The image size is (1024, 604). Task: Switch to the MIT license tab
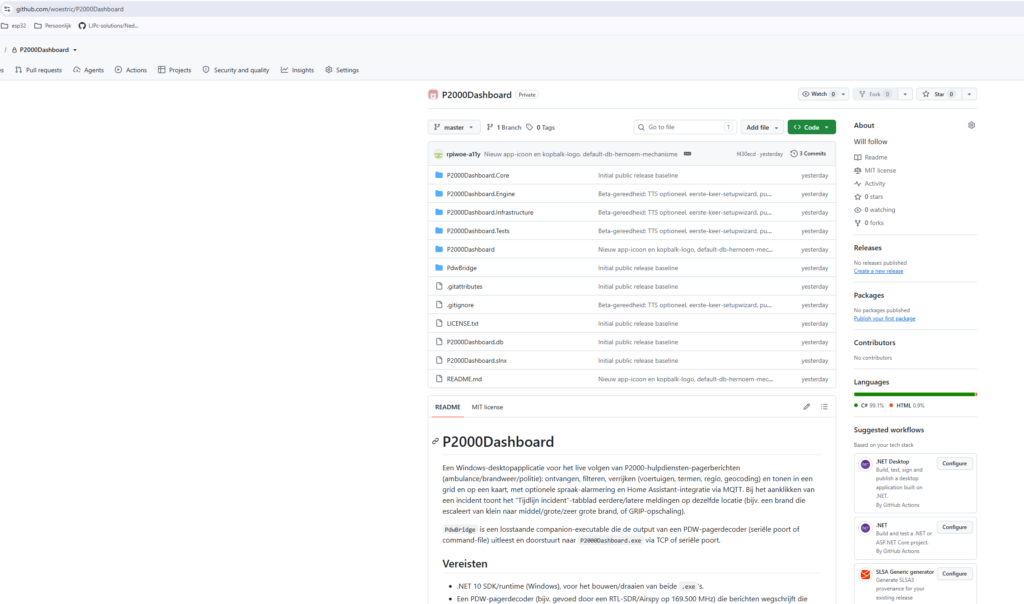click(487, 407)
